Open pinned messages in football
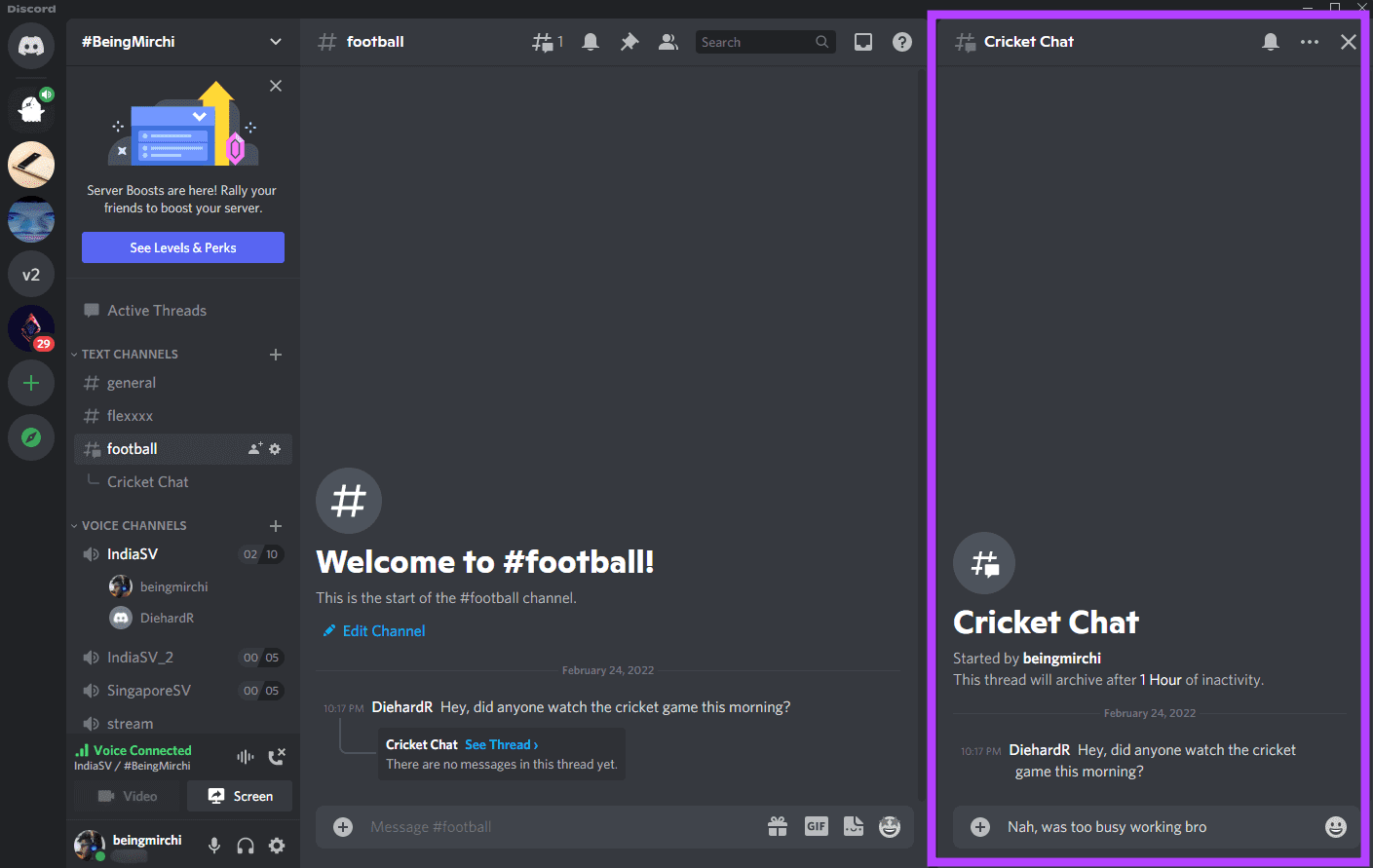The image size is (1373, 868). point(629,42)
